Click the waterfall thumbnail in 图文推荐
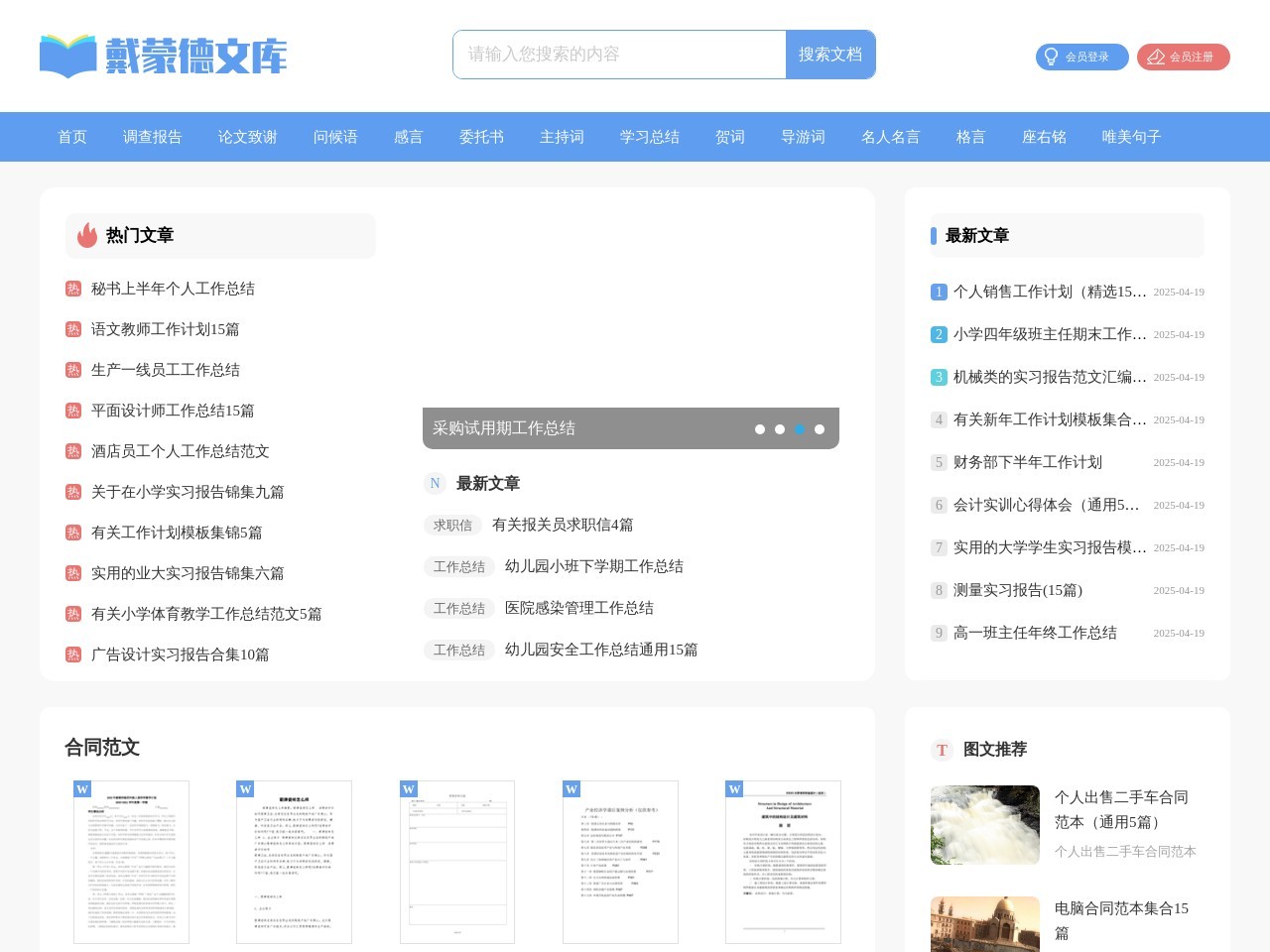Viewport: 1270px width, 952px height. tap(985, 825)
